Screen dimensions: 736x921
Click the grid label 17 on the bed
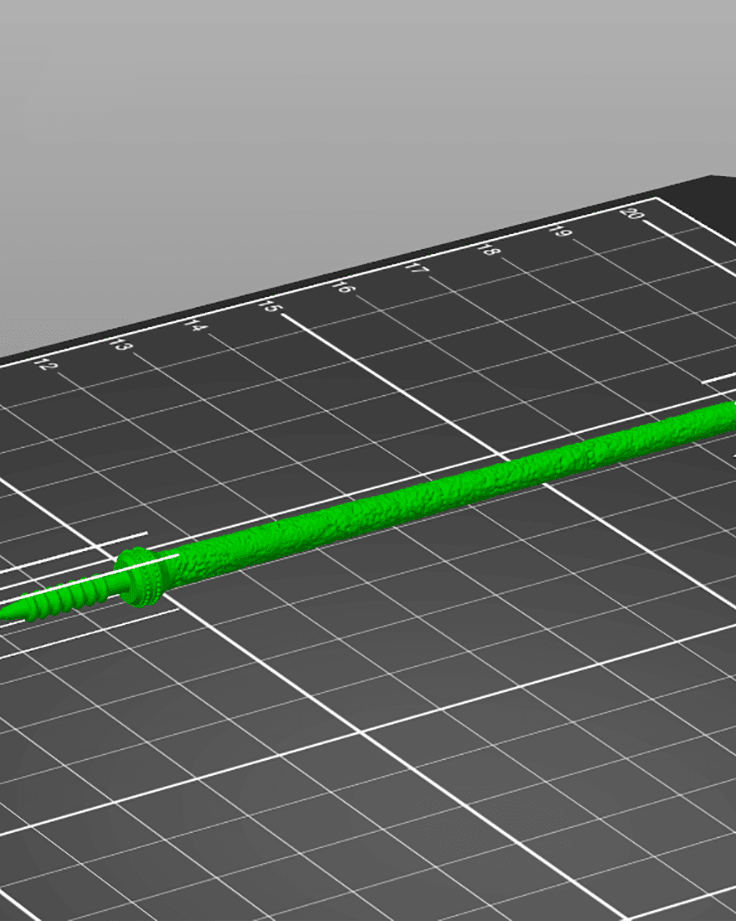[x=416, y=269]
